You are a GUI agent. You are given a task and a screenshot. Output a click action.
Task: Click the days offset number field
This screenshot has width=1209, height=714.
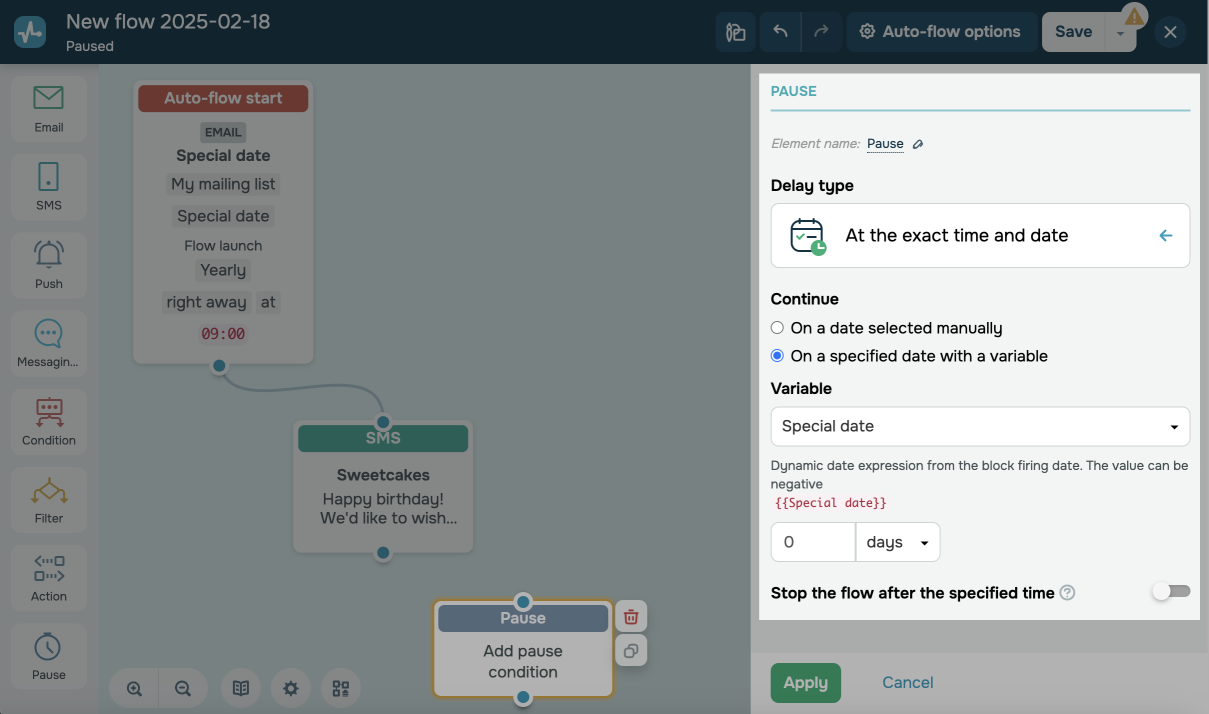click(813, 542)
